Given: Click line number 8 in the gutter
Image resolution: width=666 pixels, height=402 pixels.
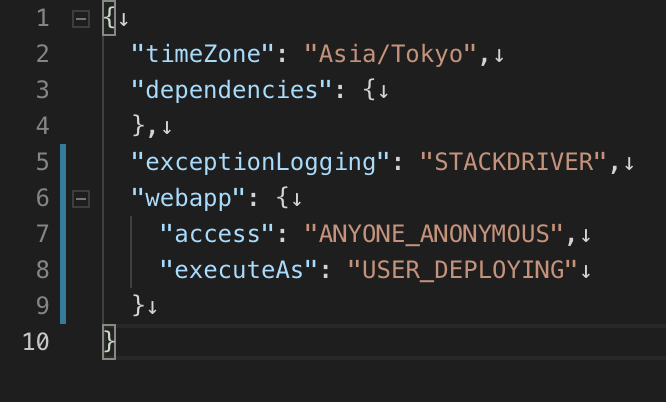Looking at the screenshot, I should (x=42, y=270).
